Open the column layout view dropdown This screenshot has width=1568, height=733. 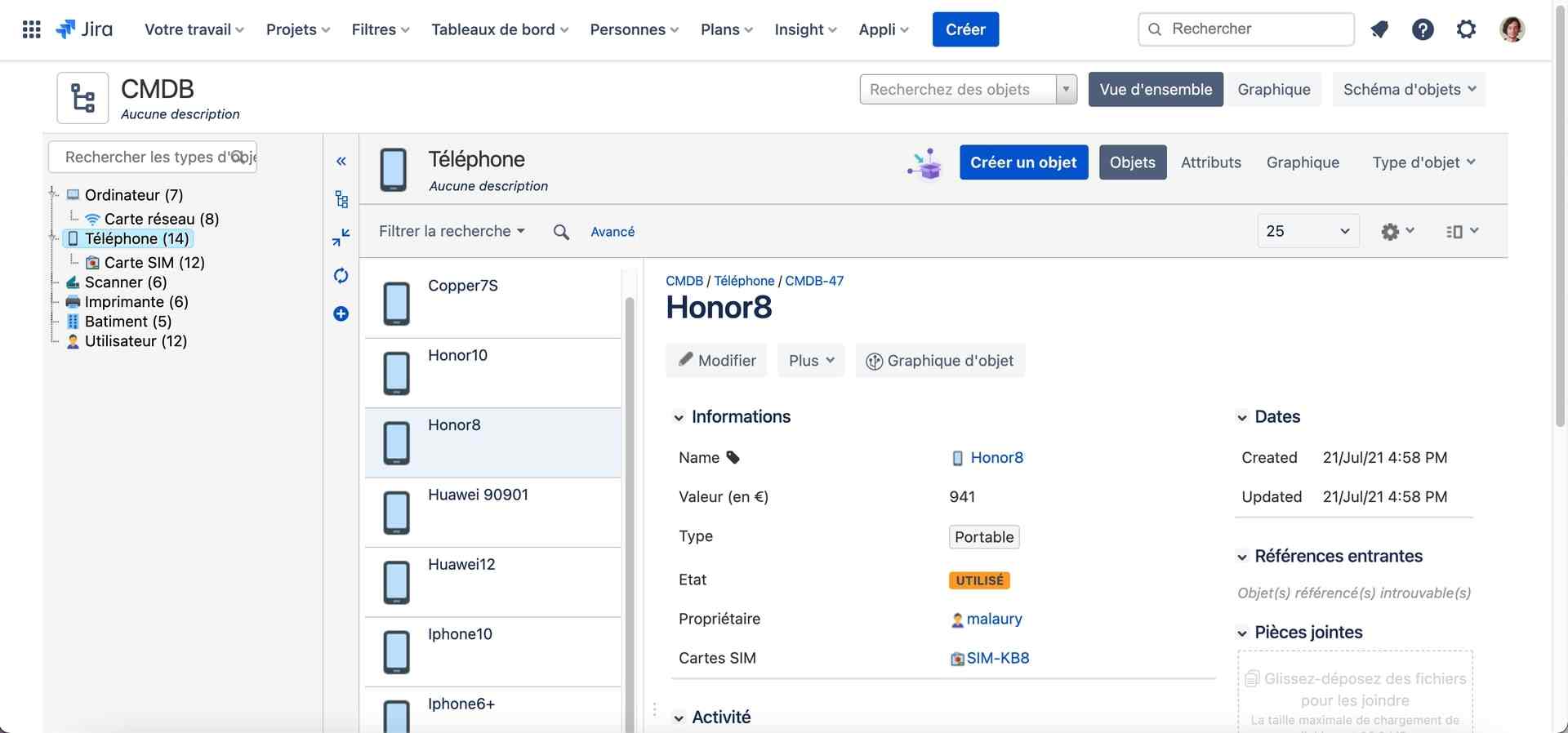[1462, 231]
